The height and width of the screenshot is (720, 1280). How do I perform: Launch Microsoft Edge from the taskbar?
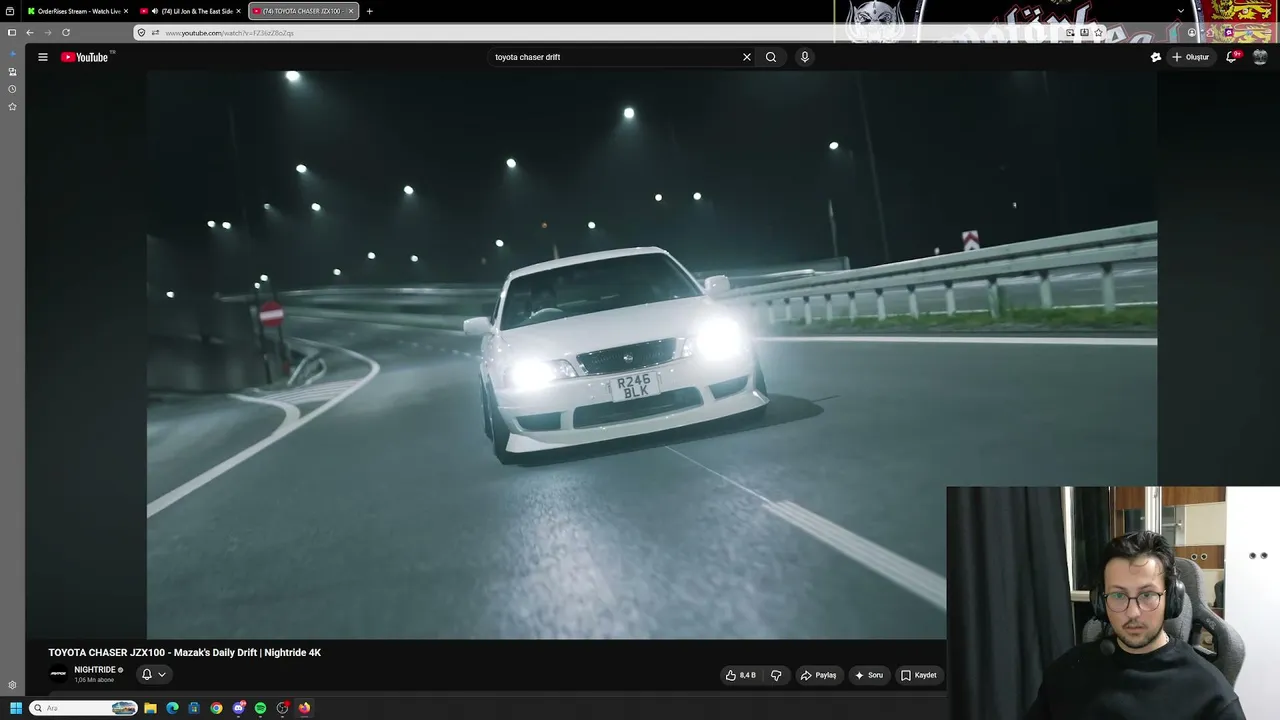(x=172, y=708)
